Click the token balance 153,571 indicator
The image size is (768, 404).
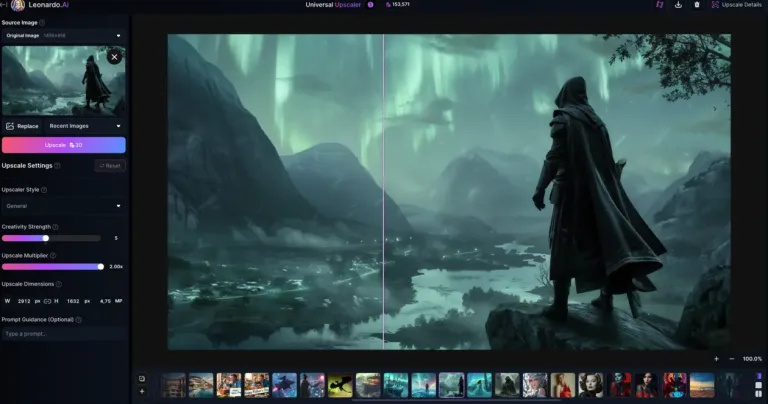[398, 4]
